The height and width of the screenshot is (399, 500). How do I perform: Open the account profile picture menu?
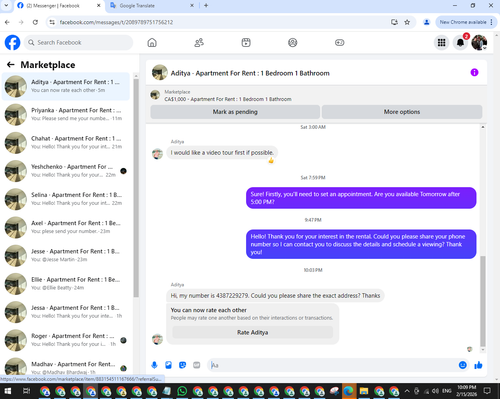479,42
